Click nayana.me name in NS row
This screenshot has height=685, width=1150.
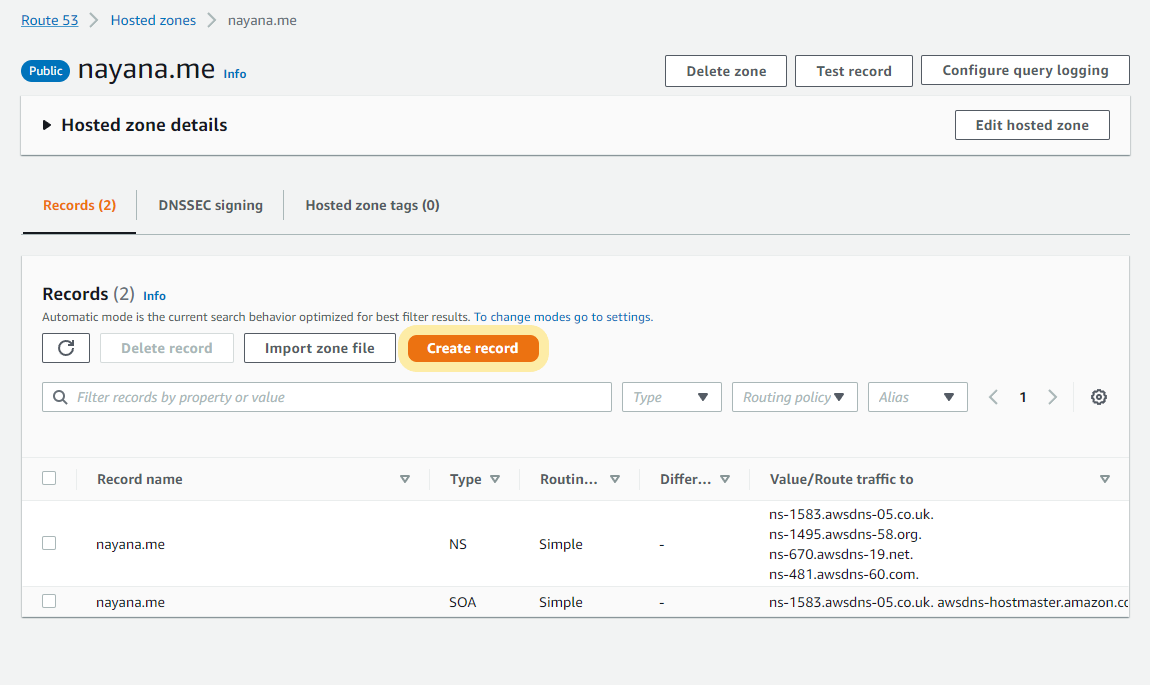point(131,544)
